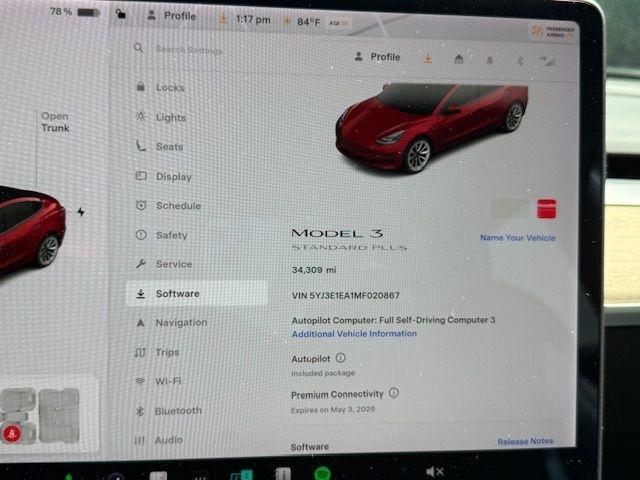The width and height of the screenshot is (640, 480).
Task: Tap the orange update arrow in settings header
Action: tap(428, 59)
